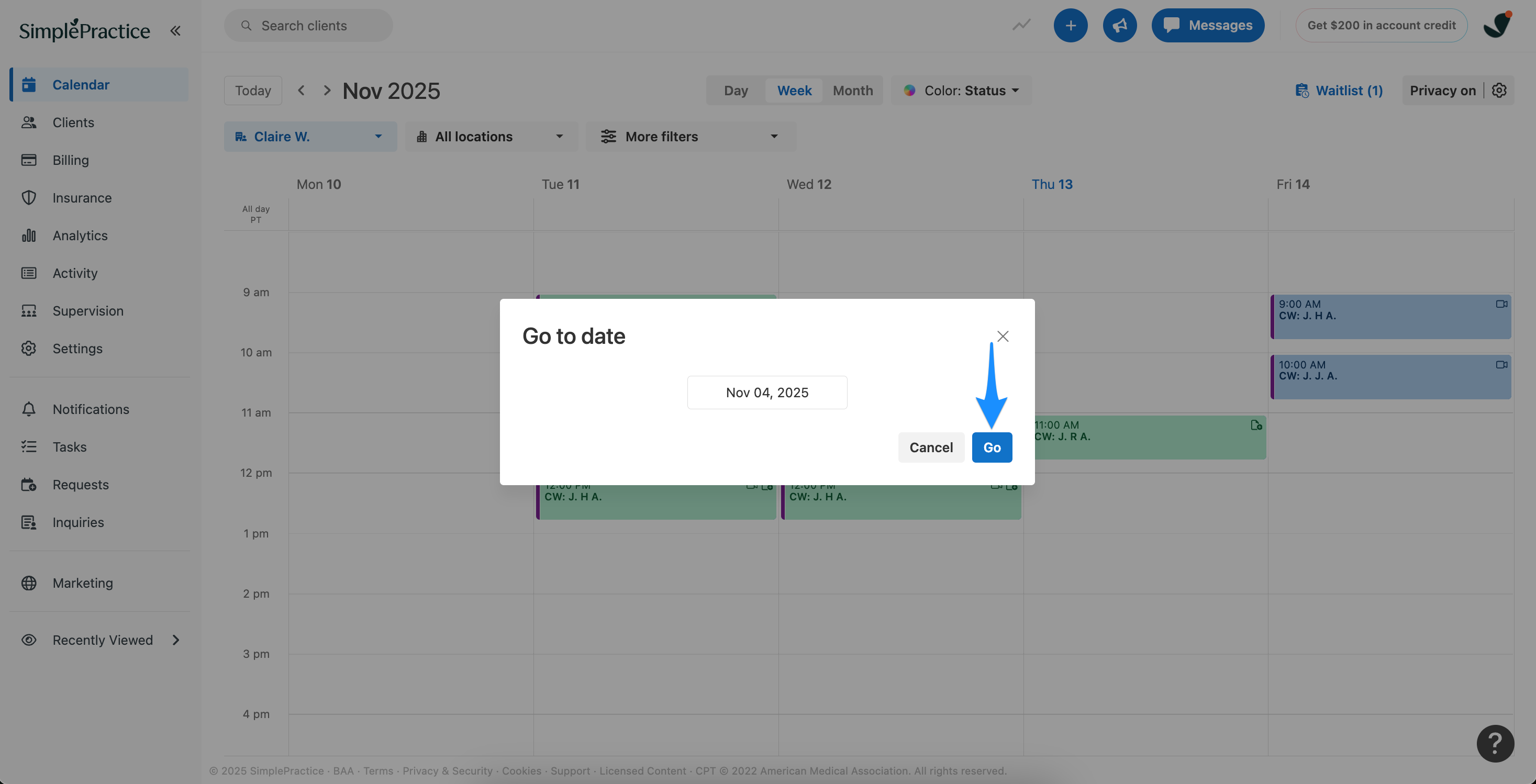Open Tuesday 12:00 PM CW: J. H A. appointment

tap(656, 502)
